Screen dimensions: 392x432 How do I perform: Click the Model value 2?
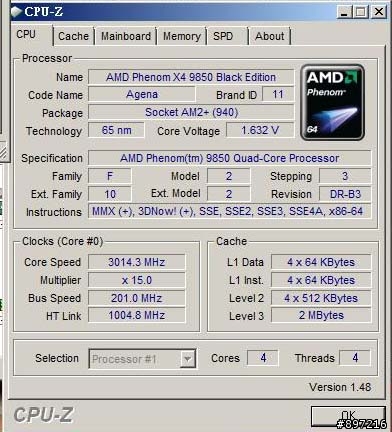click(x=228, y=176)
